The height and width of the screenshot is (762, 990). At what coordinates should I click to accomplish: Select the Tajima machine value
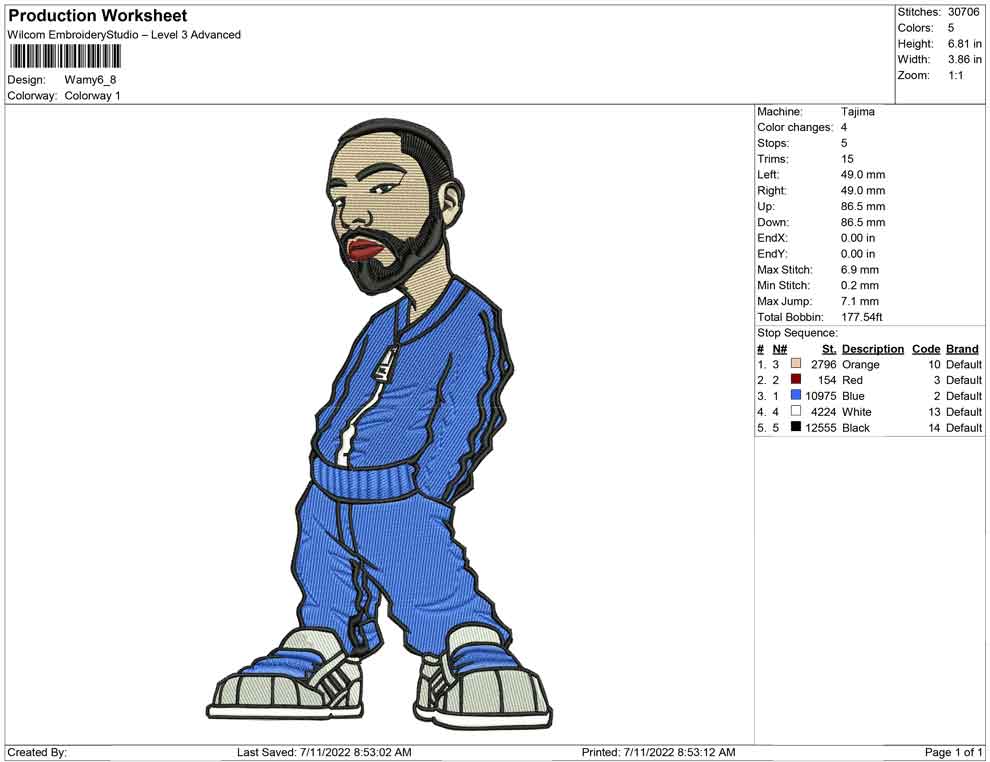[858, 112]
